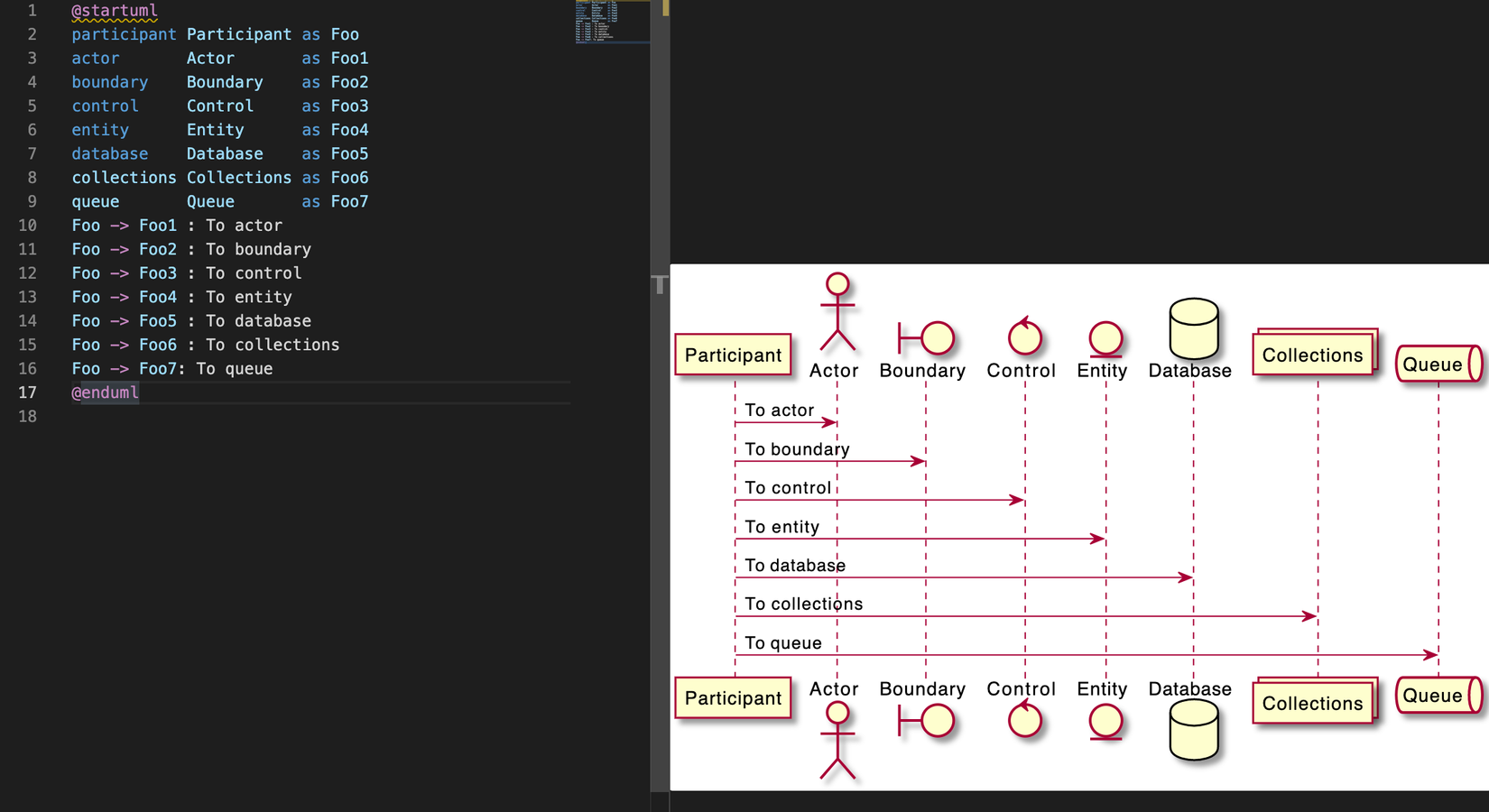Click 'To collections' text on line 15
This screenshot has width=1489, height=812.
coord(273,345)
